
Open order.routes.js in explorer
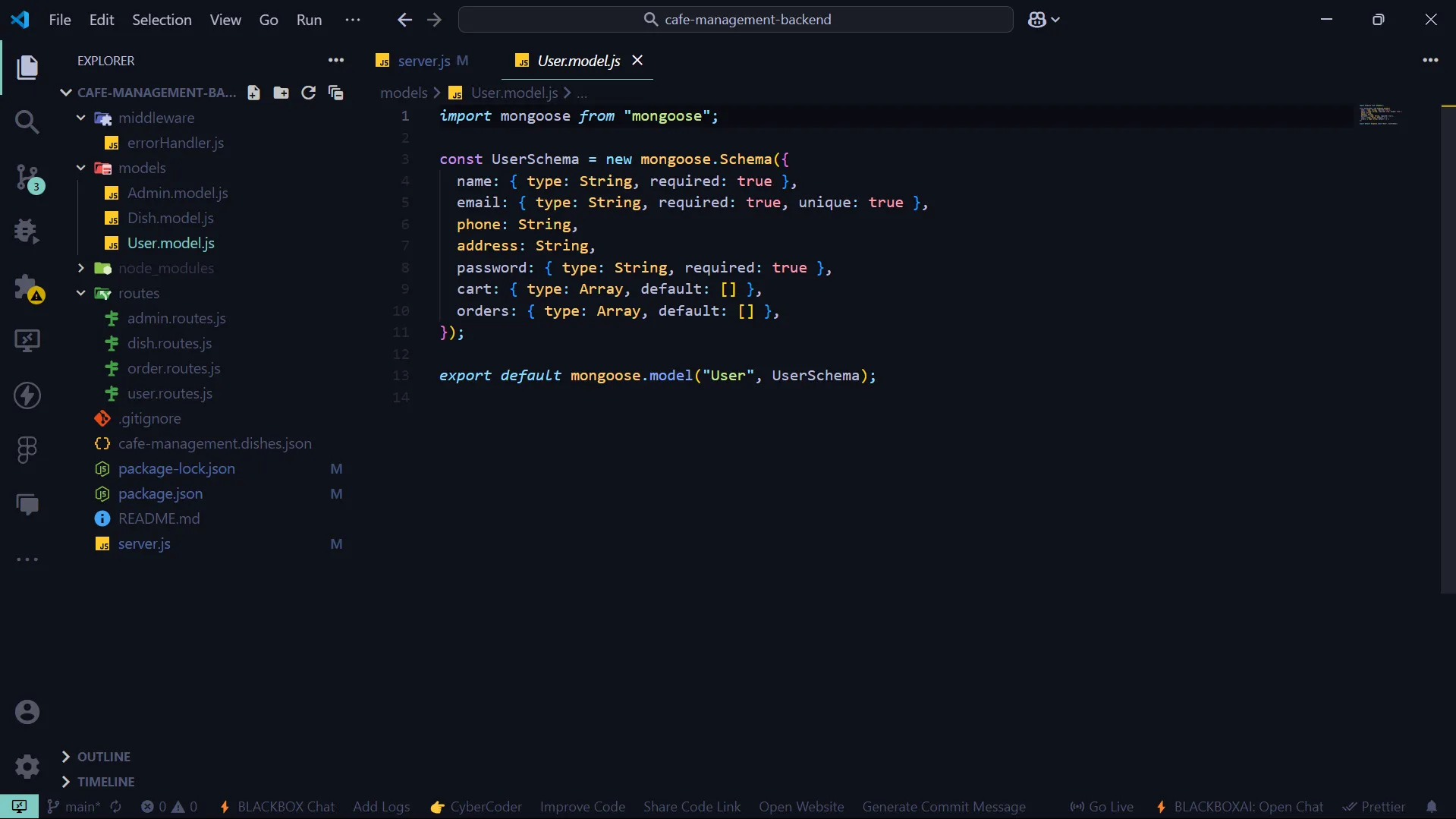point(174,368)
